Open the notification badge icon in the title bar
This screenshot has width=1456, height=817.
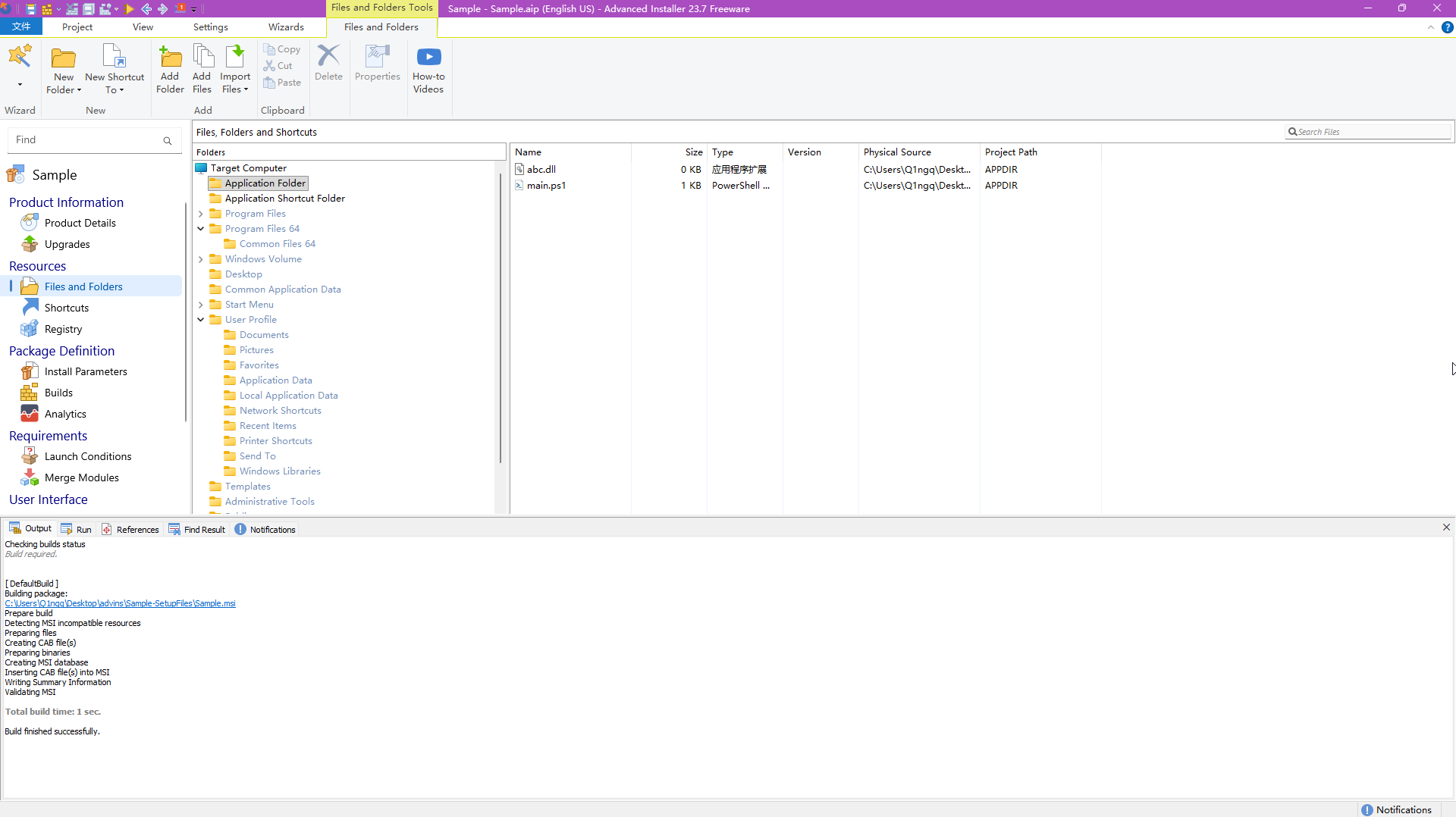click(180, 9)
